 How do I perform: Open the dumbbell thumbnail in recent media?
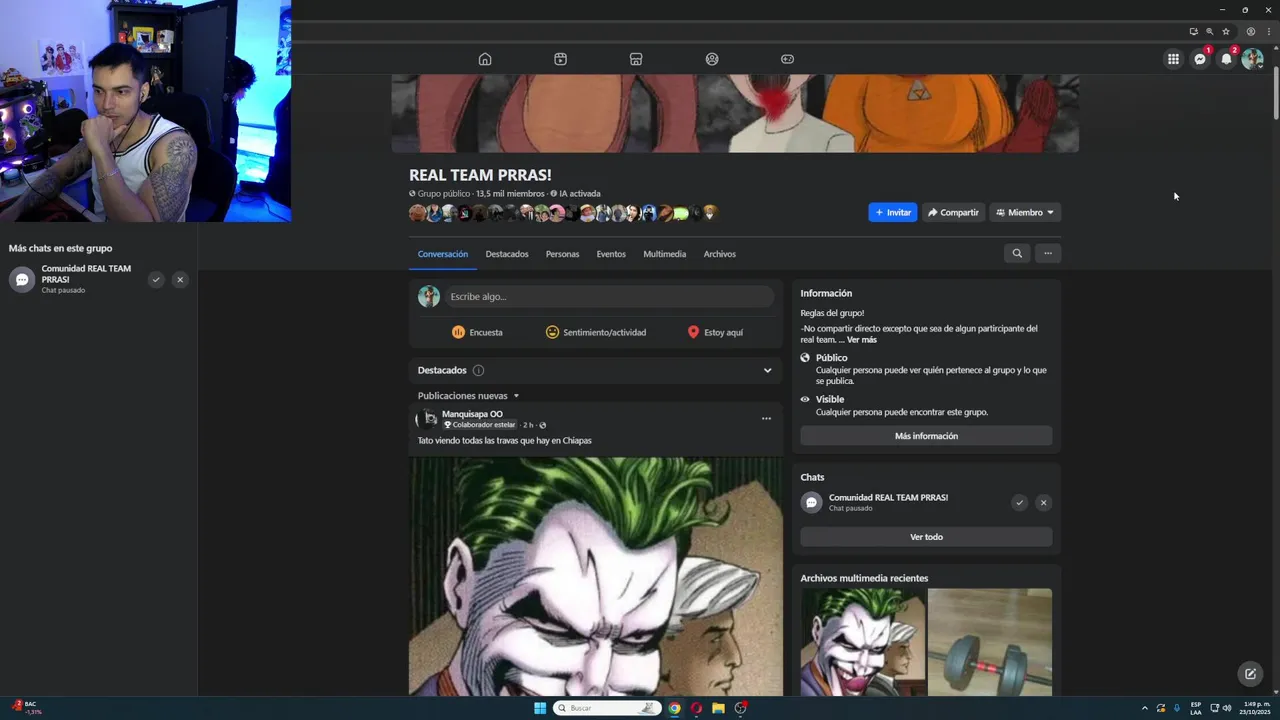click(989, 642)
